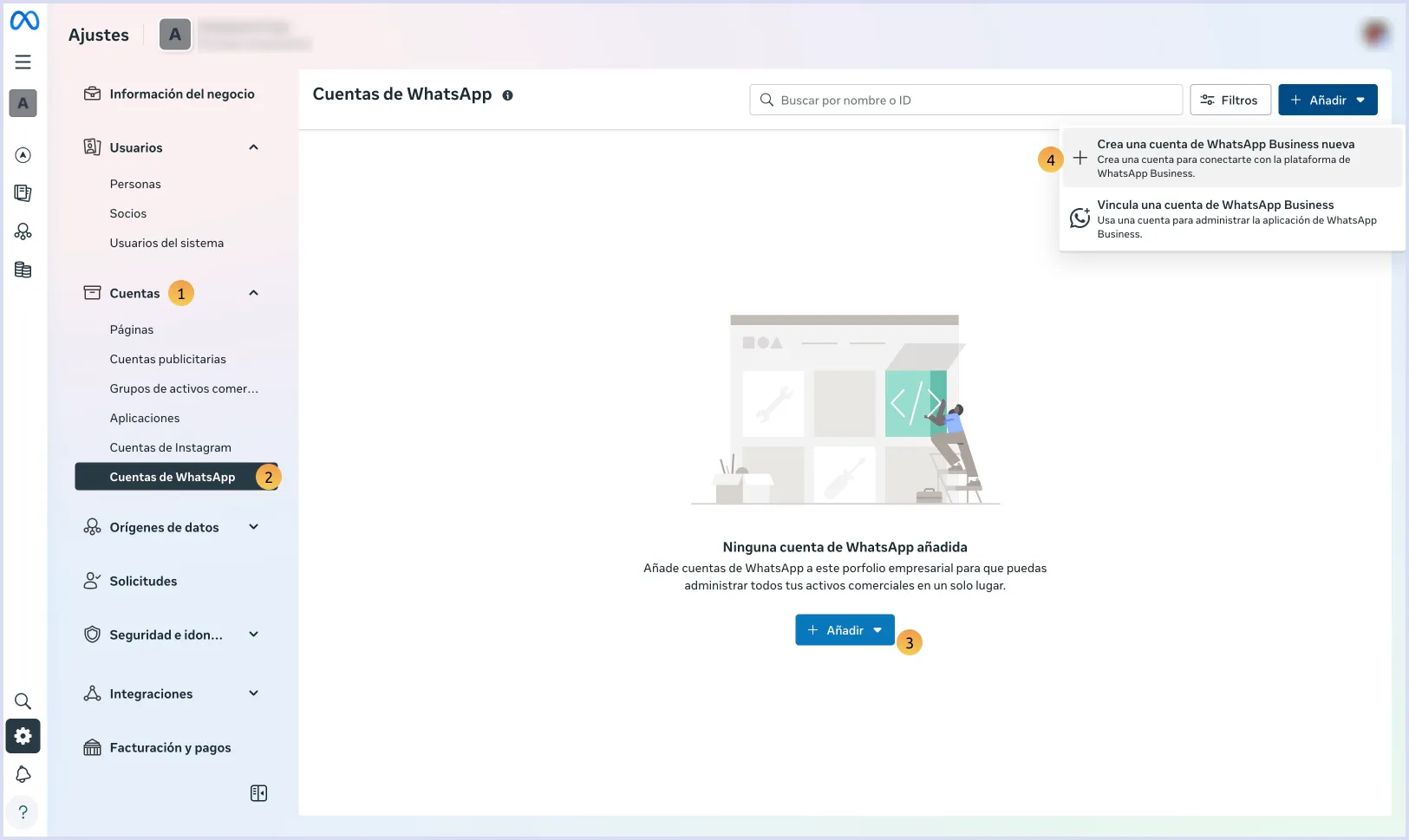Expand the Integraciones section
This screenshot has height=840, width=1409.
pyautogui.click(x=253, y=693)
